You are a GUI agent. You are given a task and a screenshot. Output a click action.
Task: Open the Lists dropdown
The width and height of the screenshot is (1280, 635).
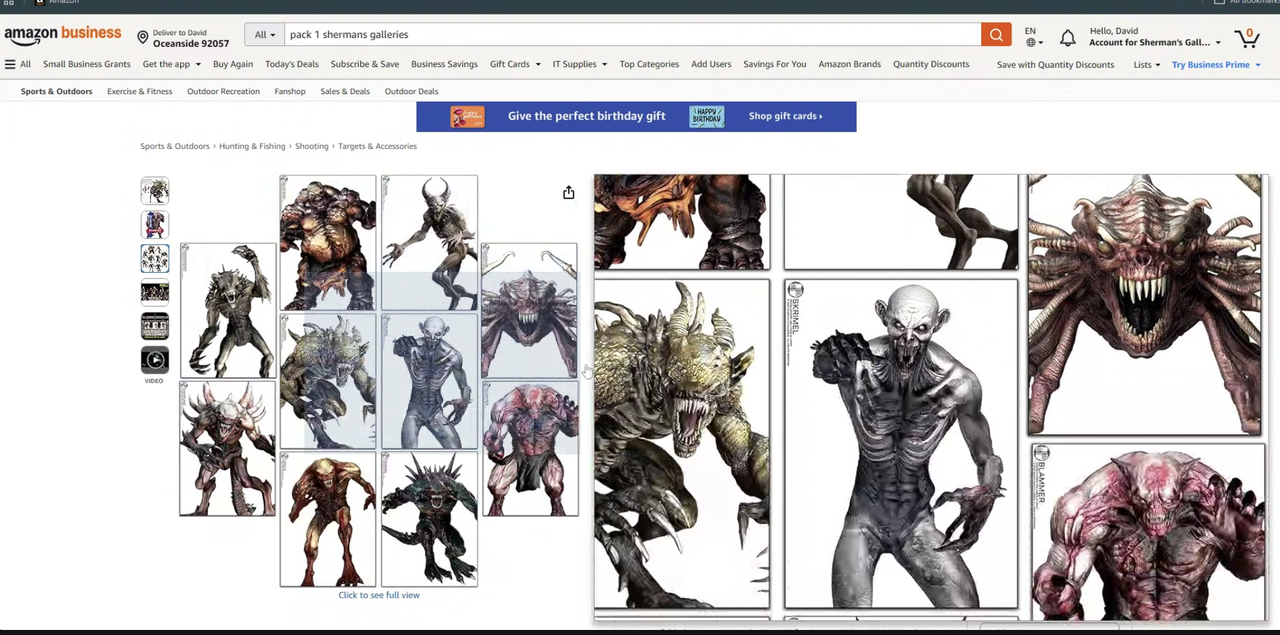(x=1146, y=65)
